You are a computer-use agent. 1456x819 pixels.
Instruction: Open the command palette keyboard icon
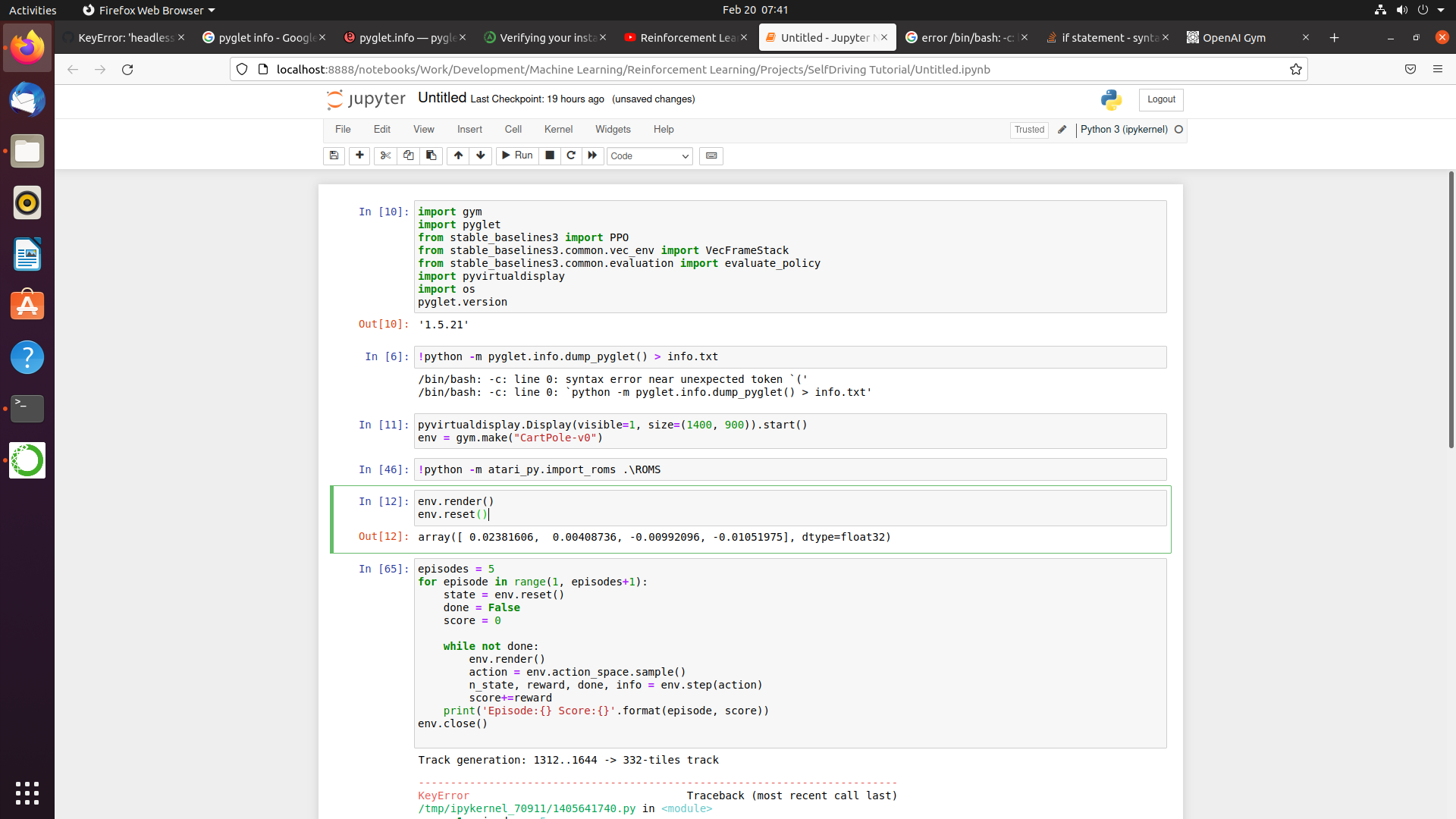[711, 155]
